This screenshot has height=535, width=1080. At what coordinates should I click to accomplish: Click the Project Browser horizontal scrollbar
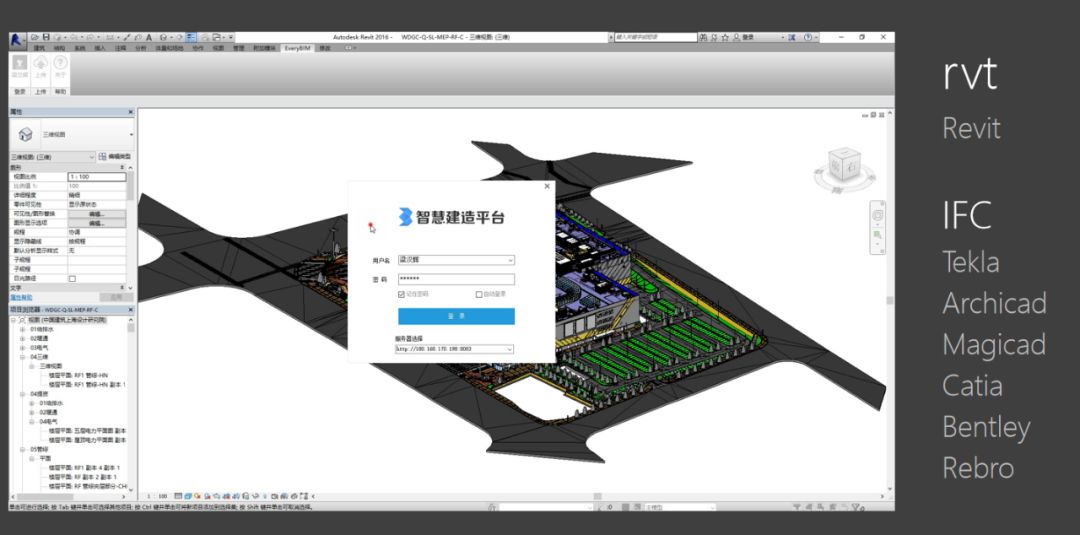tap(69, 496)
